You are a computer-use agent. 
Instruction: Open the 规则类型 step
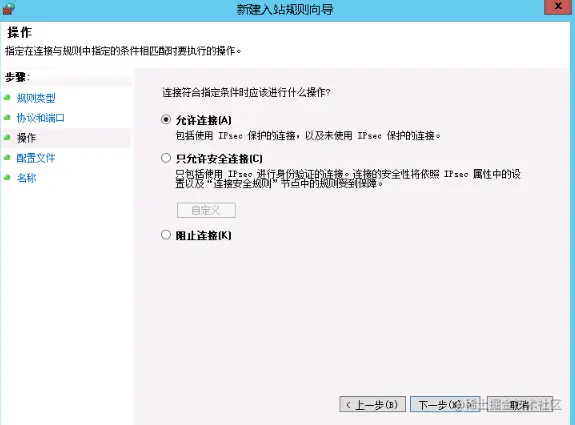pyautogui.click(x=36, y=98)
